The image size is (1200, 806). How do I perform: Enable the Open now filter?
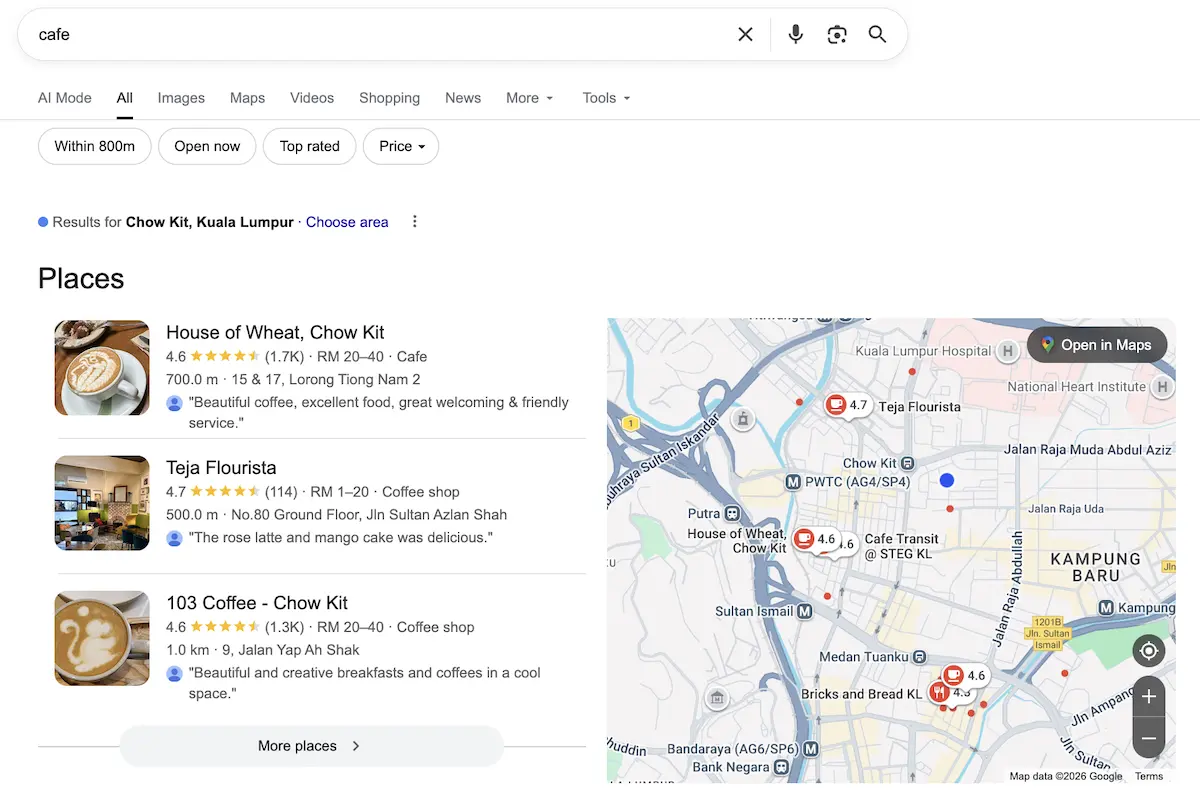[x=207, y=146]
